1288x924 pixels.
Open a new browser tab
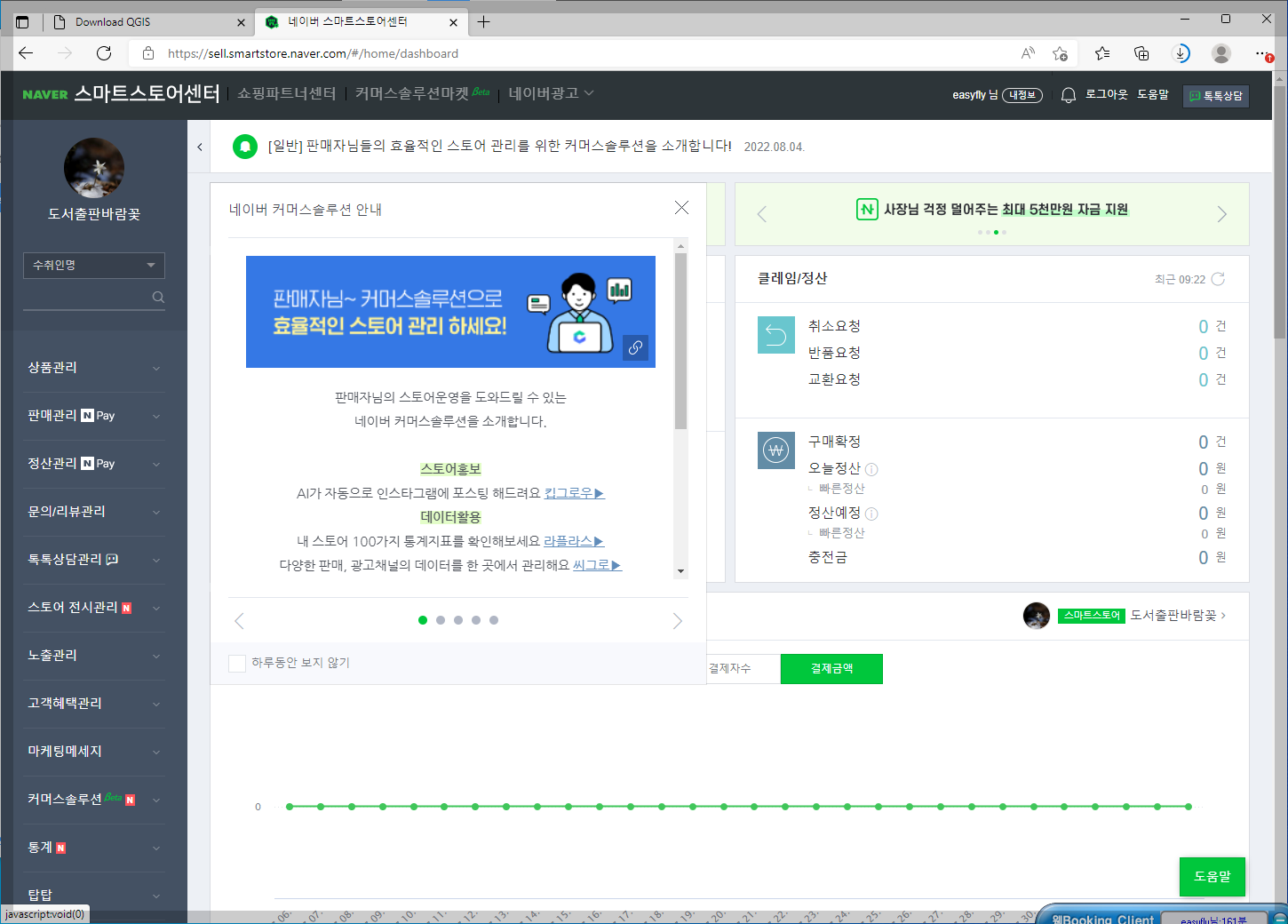[483, 22]
